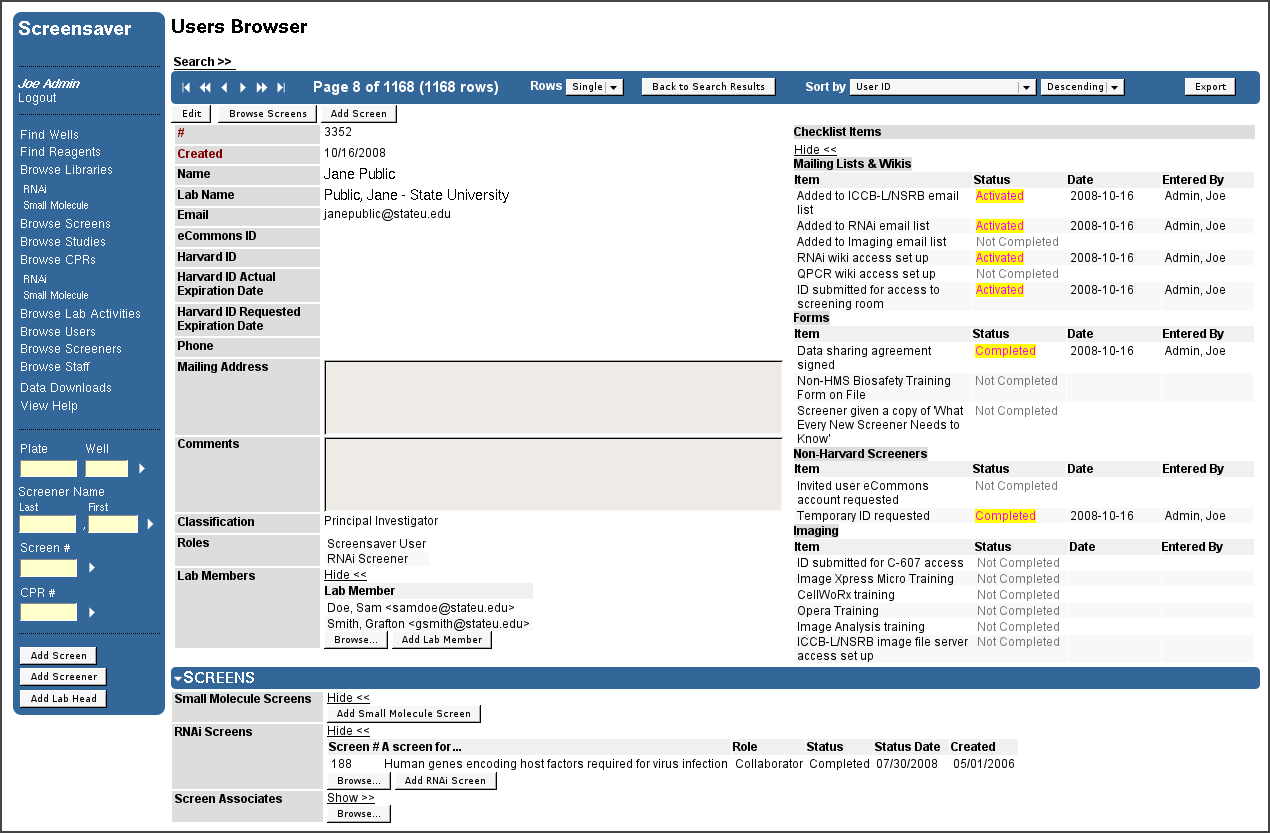Image resolution: width=1270 pixels, height=833 pixels.
Task: Submit CPR # search arrow
Action: (91, 612)
